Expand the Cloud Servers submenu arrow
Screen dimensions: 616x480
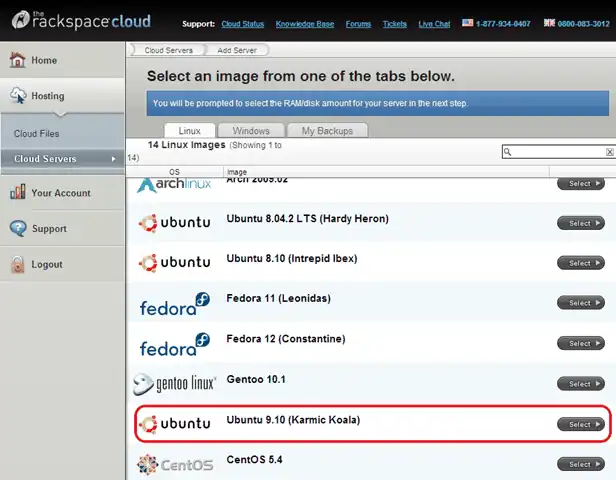click(113, 159)
